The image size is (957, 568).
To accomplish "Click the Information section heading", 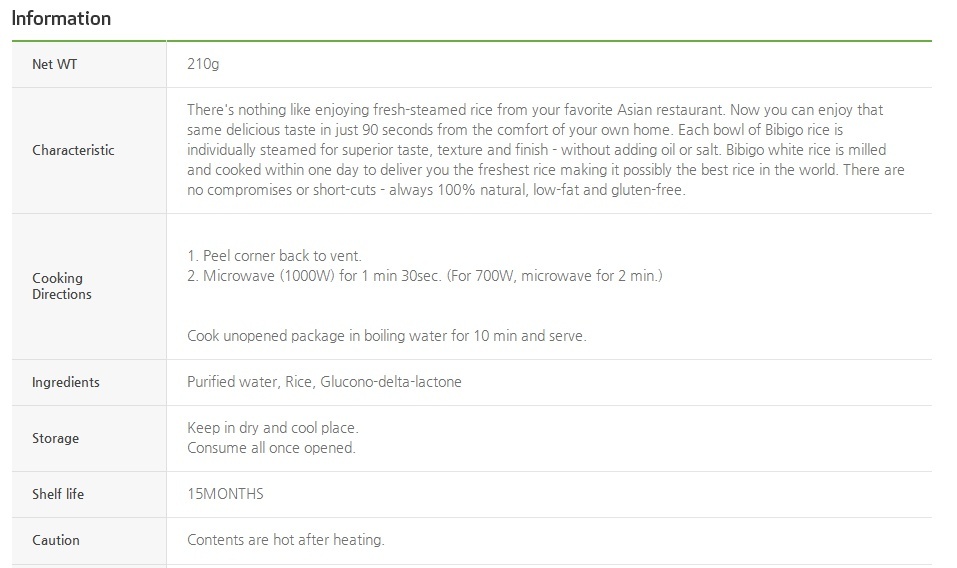I will (x=61, y=19).
